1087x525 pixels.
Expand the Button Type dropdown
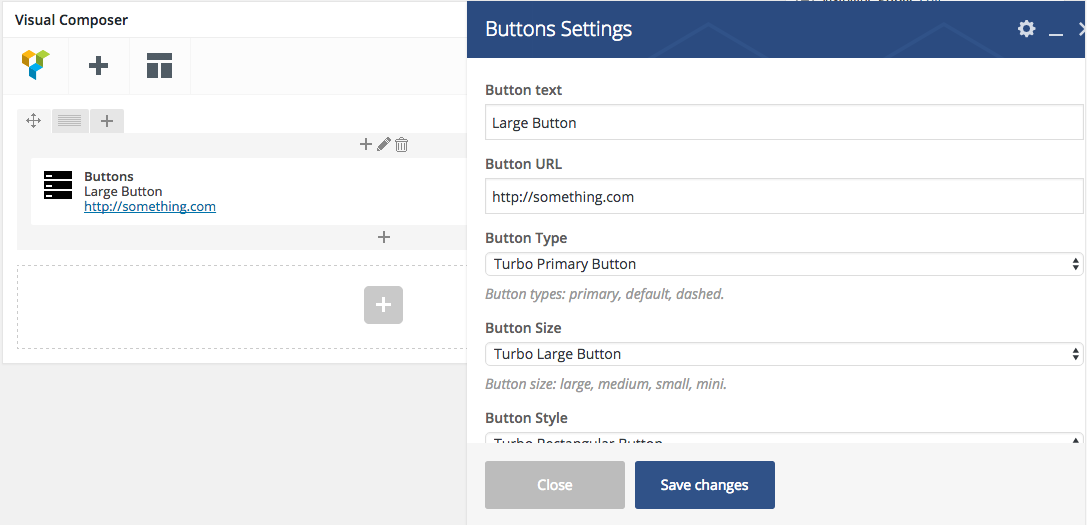coord(783,264)
